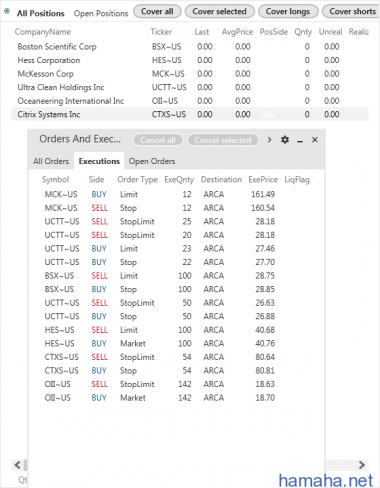The image size is (380, 488).
Task: Click the Cover all button
Action: (x=157, y=11)
